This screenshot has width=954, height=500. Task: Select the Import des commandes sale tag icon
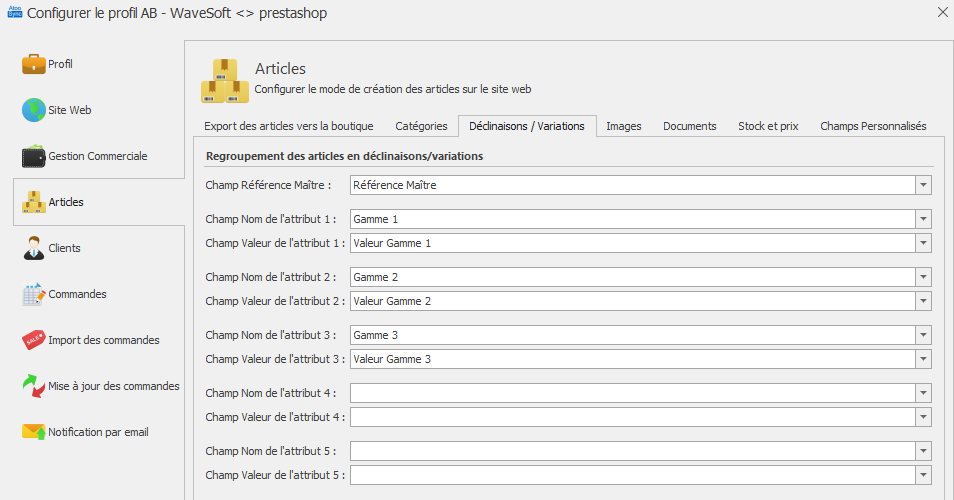tap(33, 340)
